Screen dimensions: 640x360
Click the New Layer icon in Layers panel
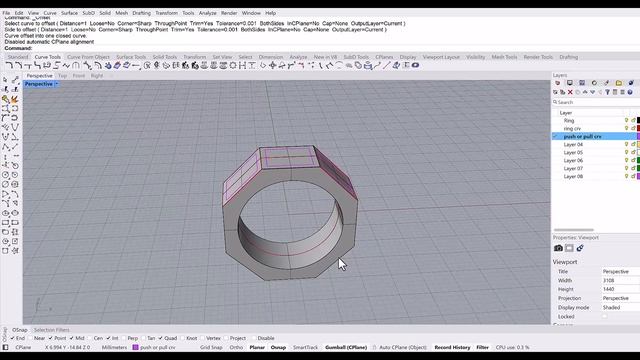[556, 92]
